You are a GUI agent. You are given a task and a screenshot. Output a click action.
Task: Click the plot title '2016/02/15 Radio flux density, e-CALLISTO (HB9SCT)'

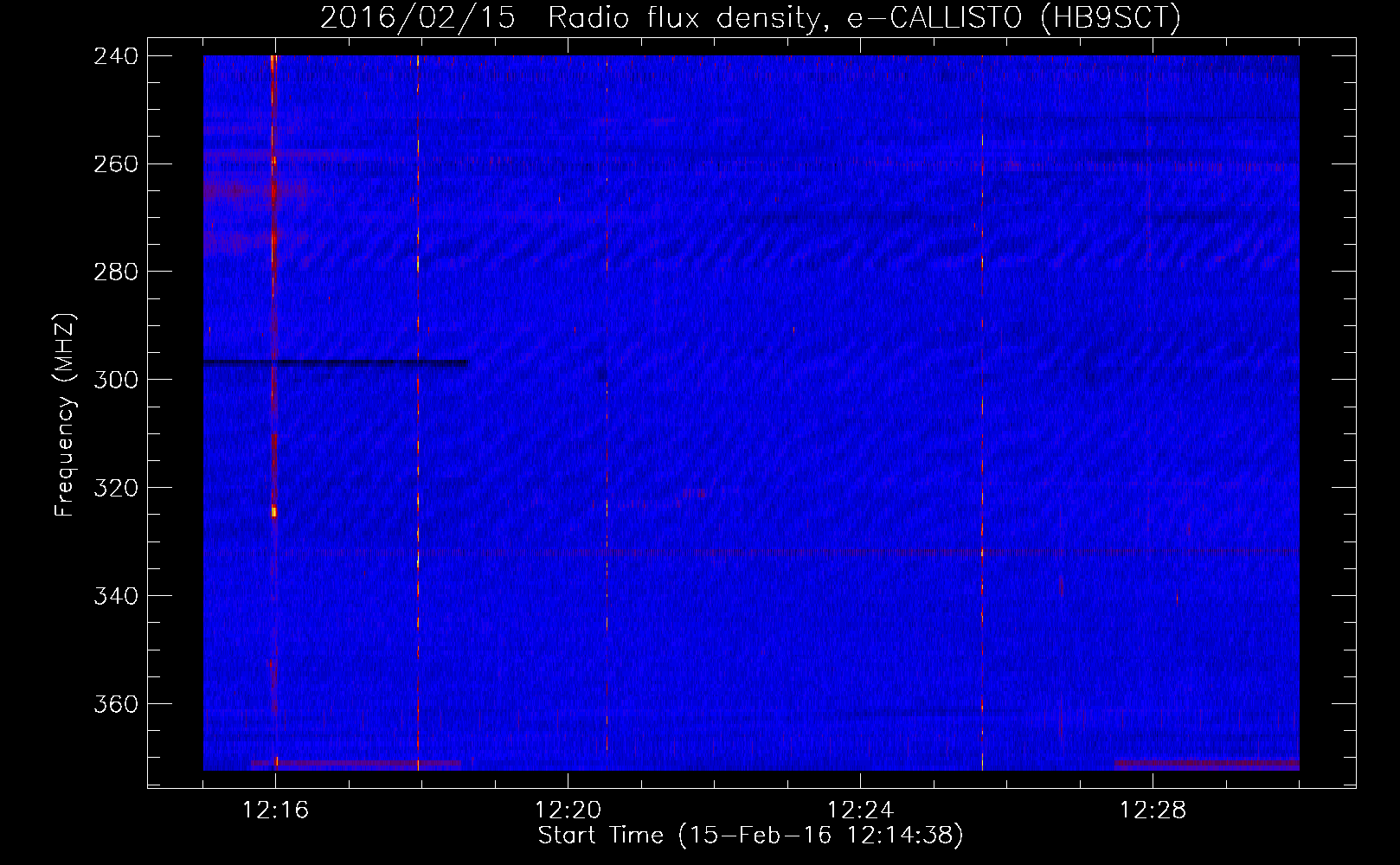pos(750,17)
